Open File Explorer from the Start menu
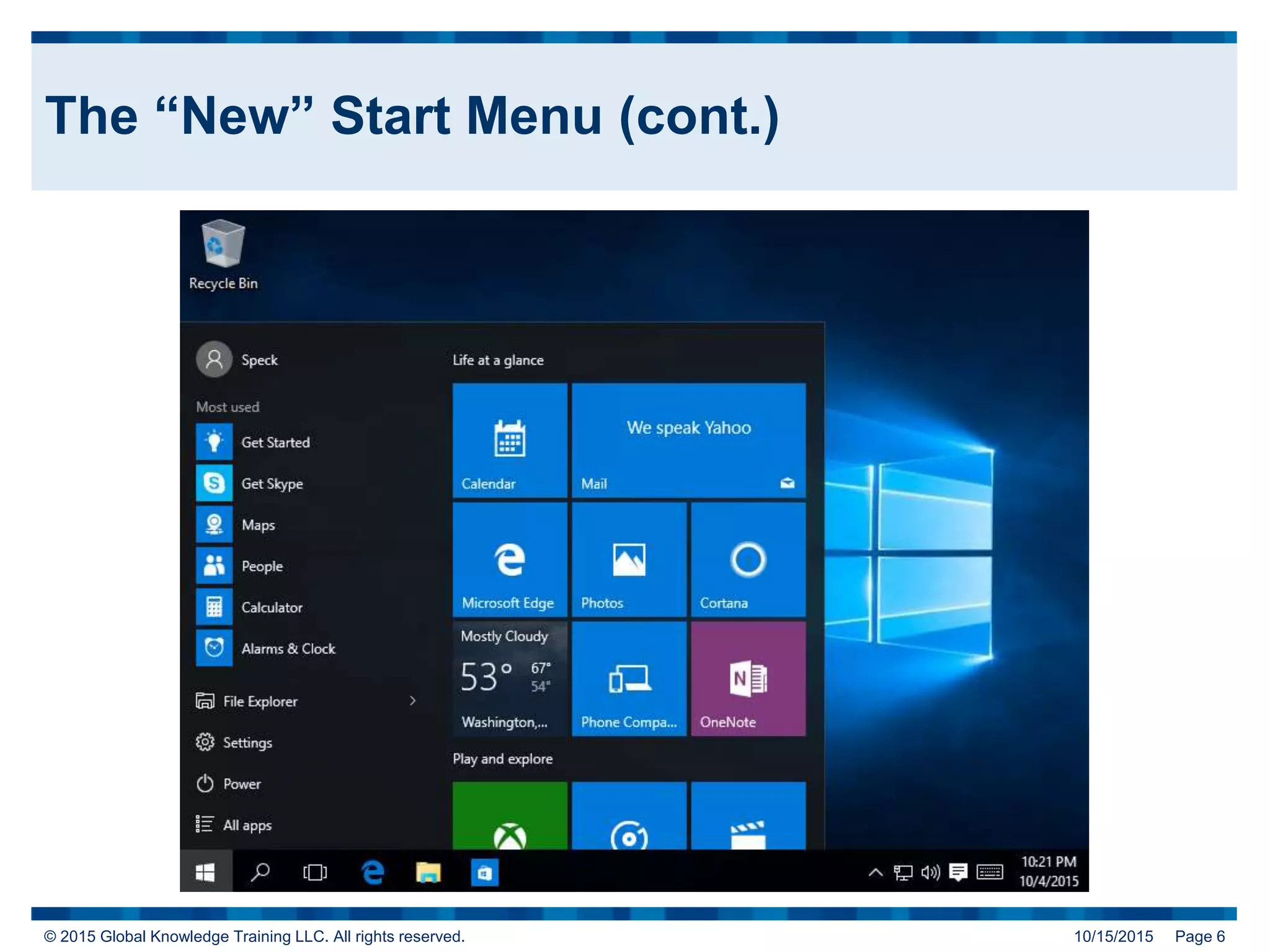This screenshot has width=1270, height=952. [247, 701]
